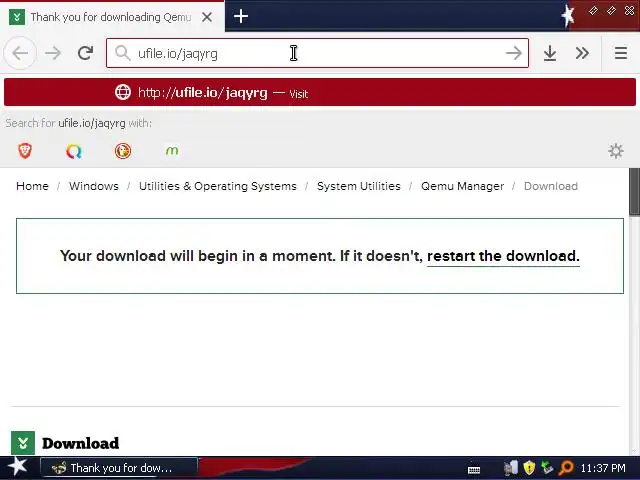Viewport: 640px width, 480px height.
Task: Minimize the browser window
Action: click(x=593, y=11)
